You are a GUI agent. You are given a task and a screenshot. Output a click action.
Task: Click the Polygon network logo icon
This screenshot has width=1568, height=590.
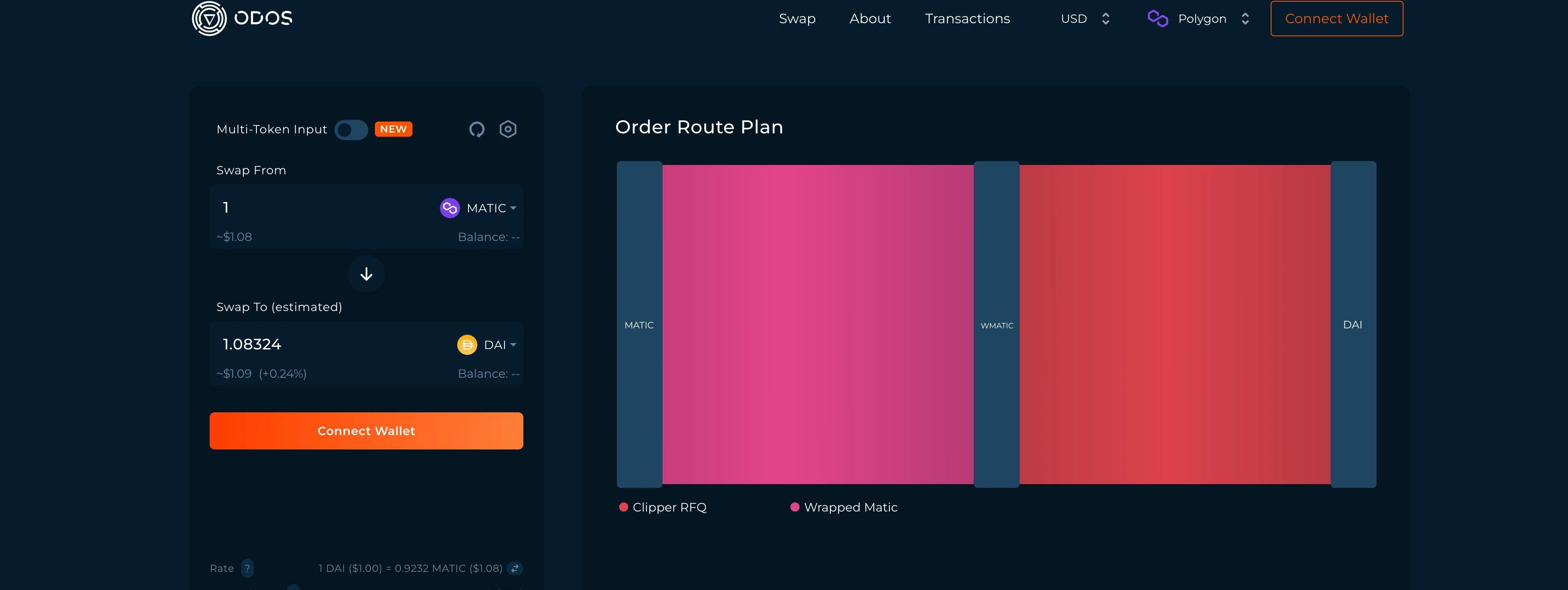tap(1157, 18)
